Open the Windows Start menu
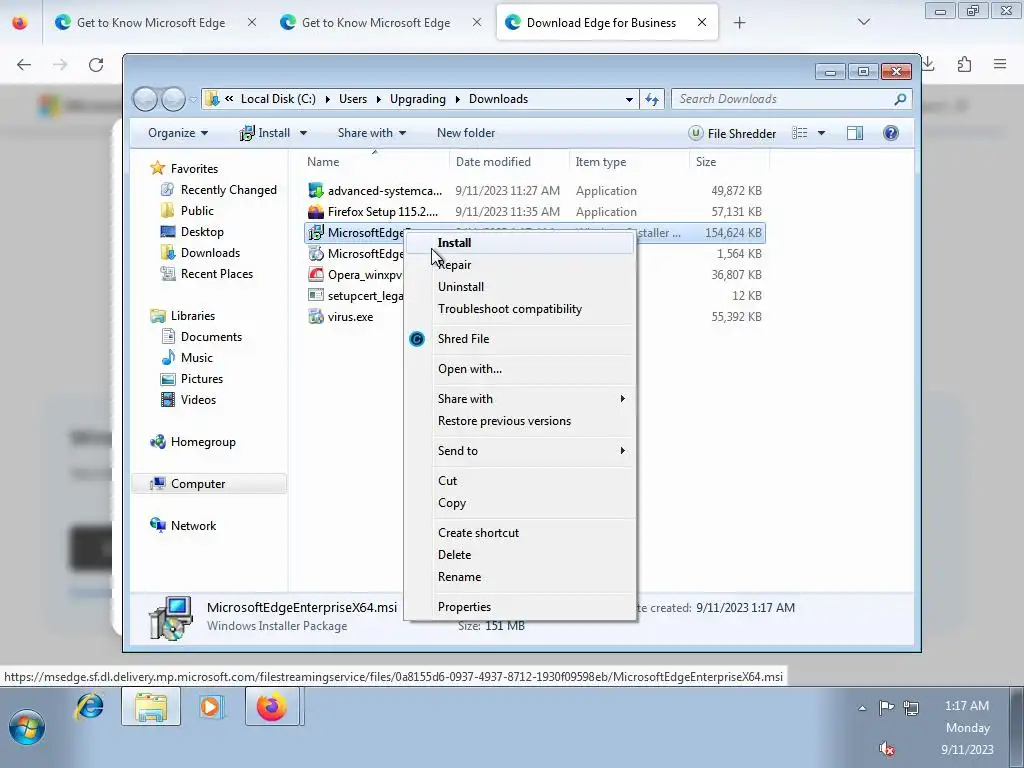1024x768 pixels. [x=27, y=727]
